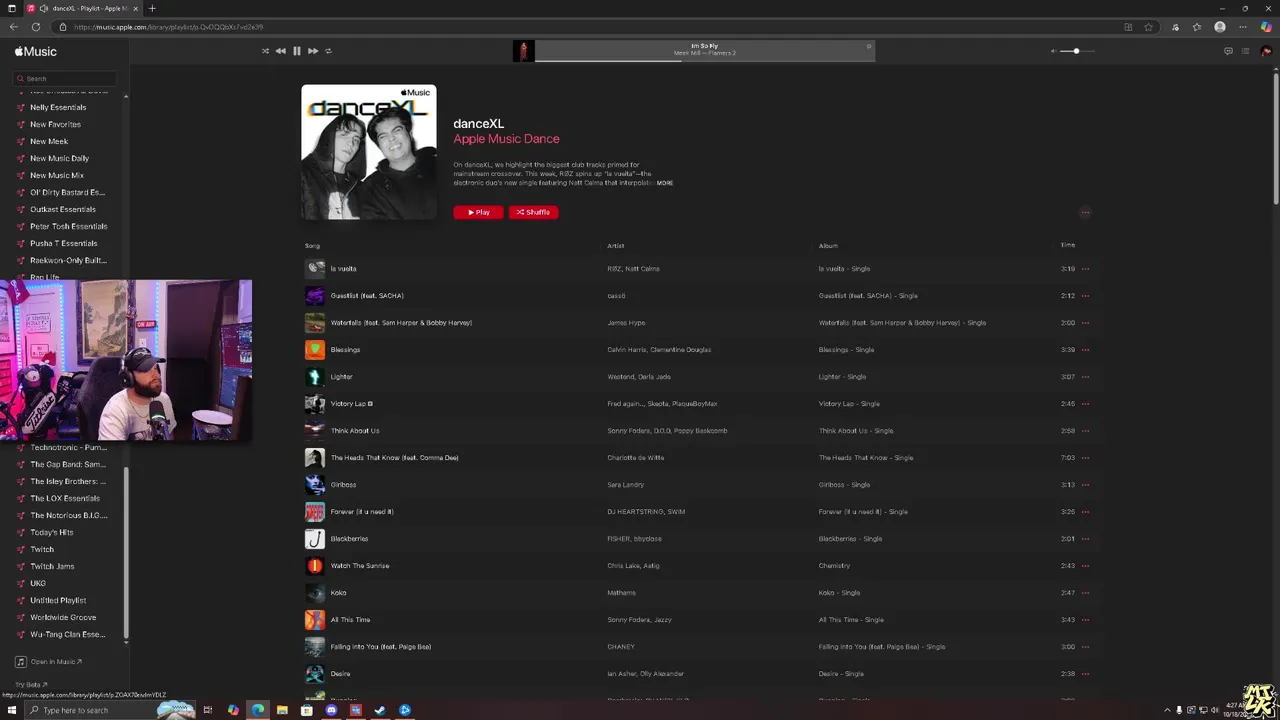Sort by the Song column header
Image resolution: width=1280 pixels, height=720 pixels.
pos(312,246)
